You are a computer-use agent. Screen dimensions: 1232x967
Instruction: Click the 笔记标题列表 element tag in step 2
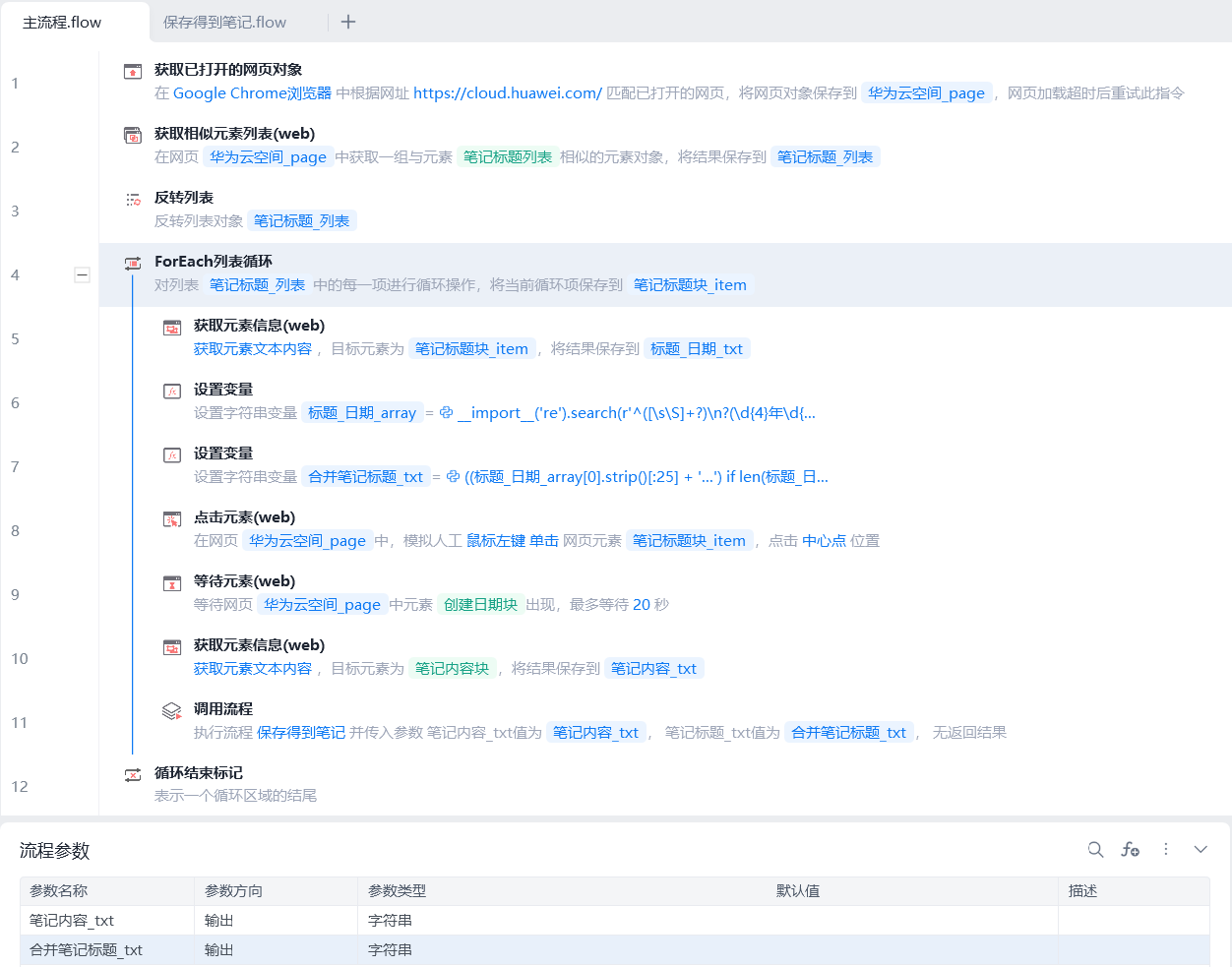(508, 156)
